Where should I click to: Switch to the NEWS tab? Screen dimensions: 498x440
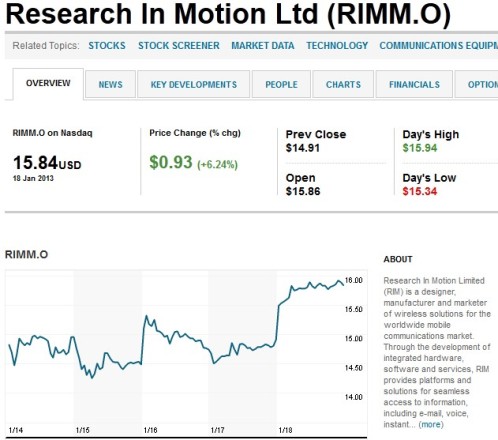110,84
